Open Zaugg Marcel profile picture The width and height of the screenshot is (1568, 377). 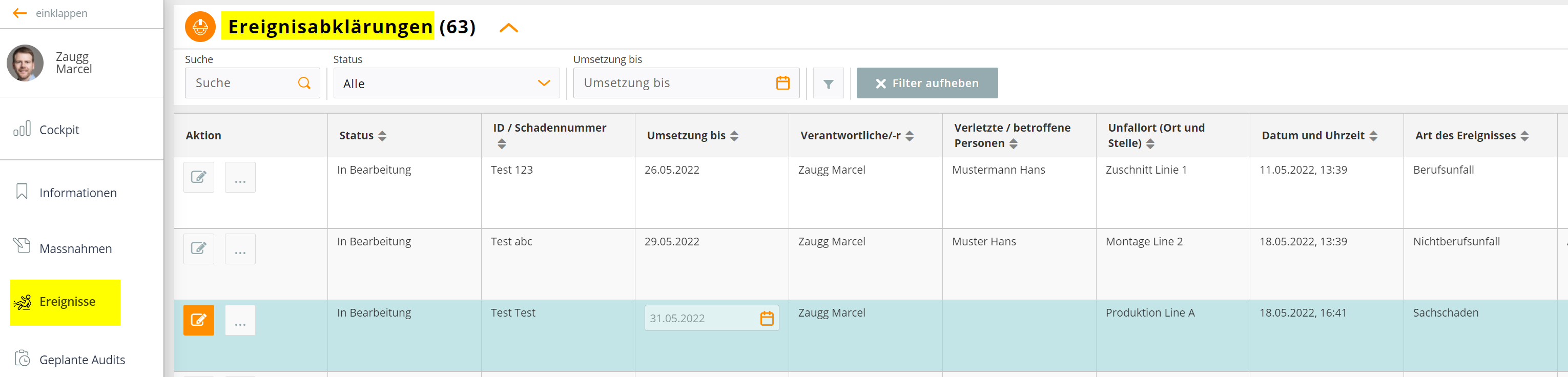[25, 62]
